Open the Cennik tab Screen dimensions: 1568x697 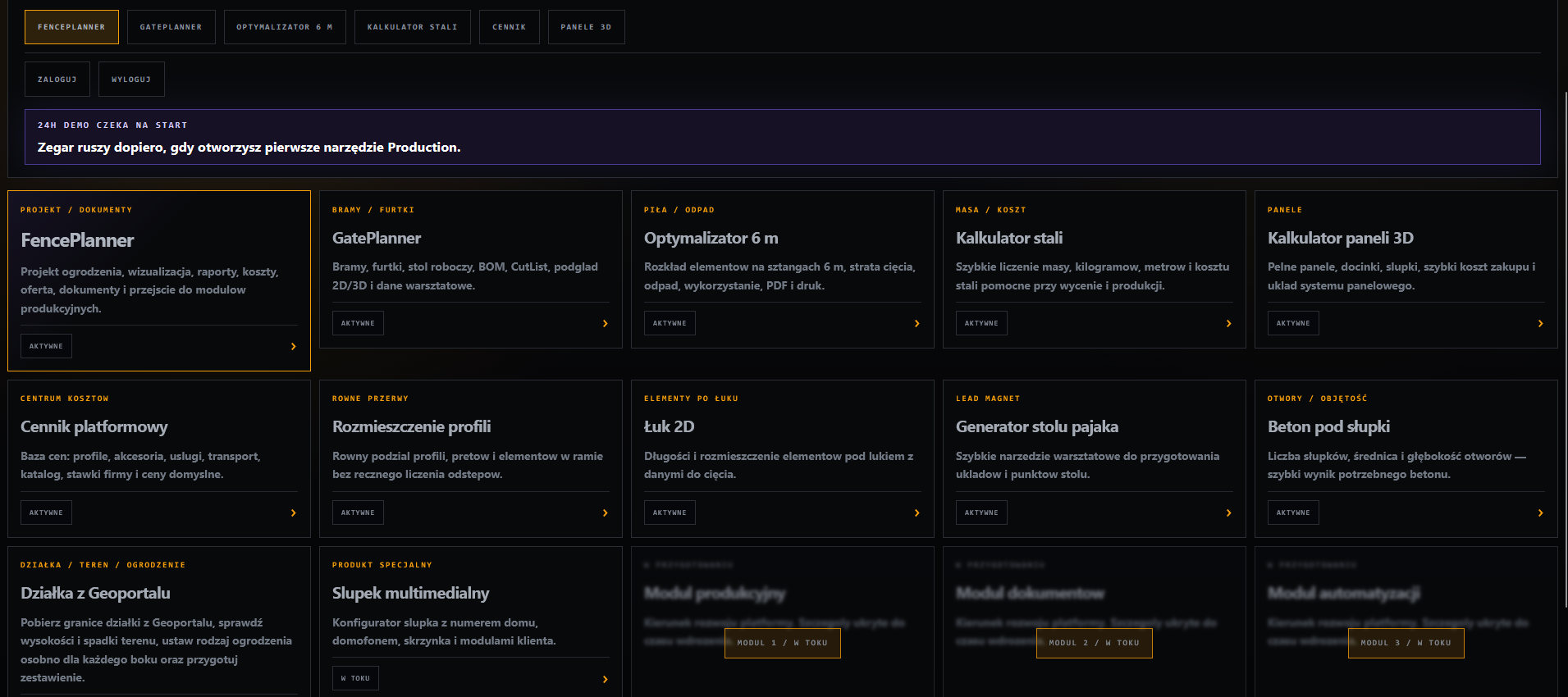pos(510,27)
